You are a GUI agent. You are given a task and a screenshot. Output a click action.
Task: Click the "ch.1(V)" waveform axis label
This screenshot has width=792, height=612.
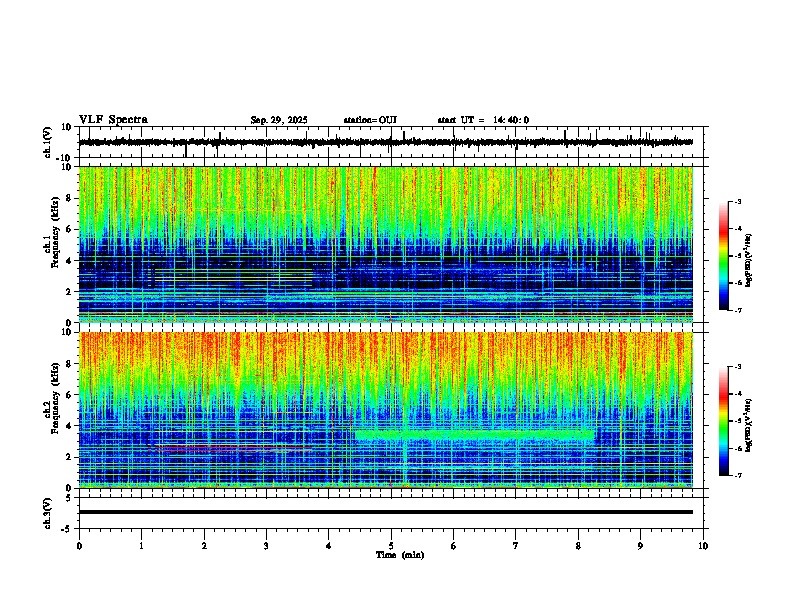tap(48, 142)
